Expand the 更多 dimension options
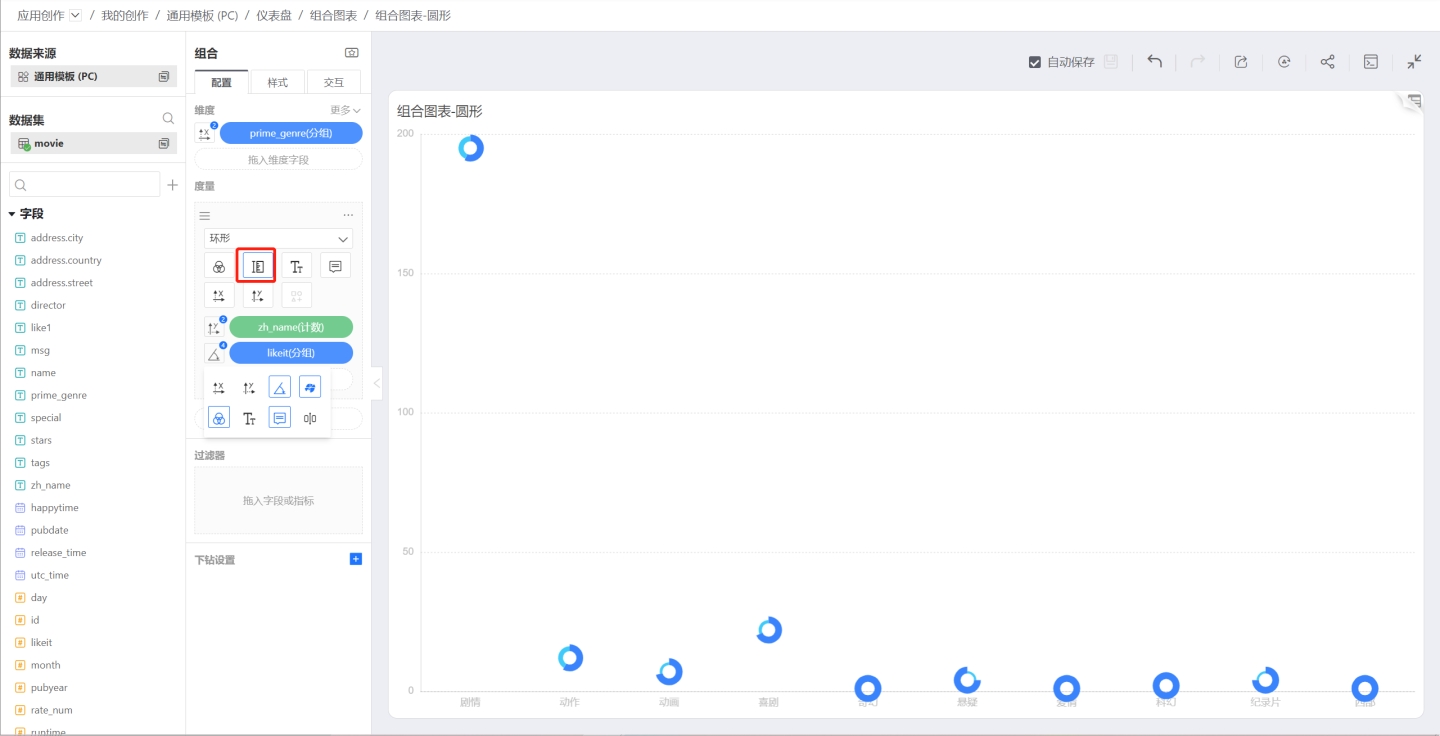 coord(345,110)
